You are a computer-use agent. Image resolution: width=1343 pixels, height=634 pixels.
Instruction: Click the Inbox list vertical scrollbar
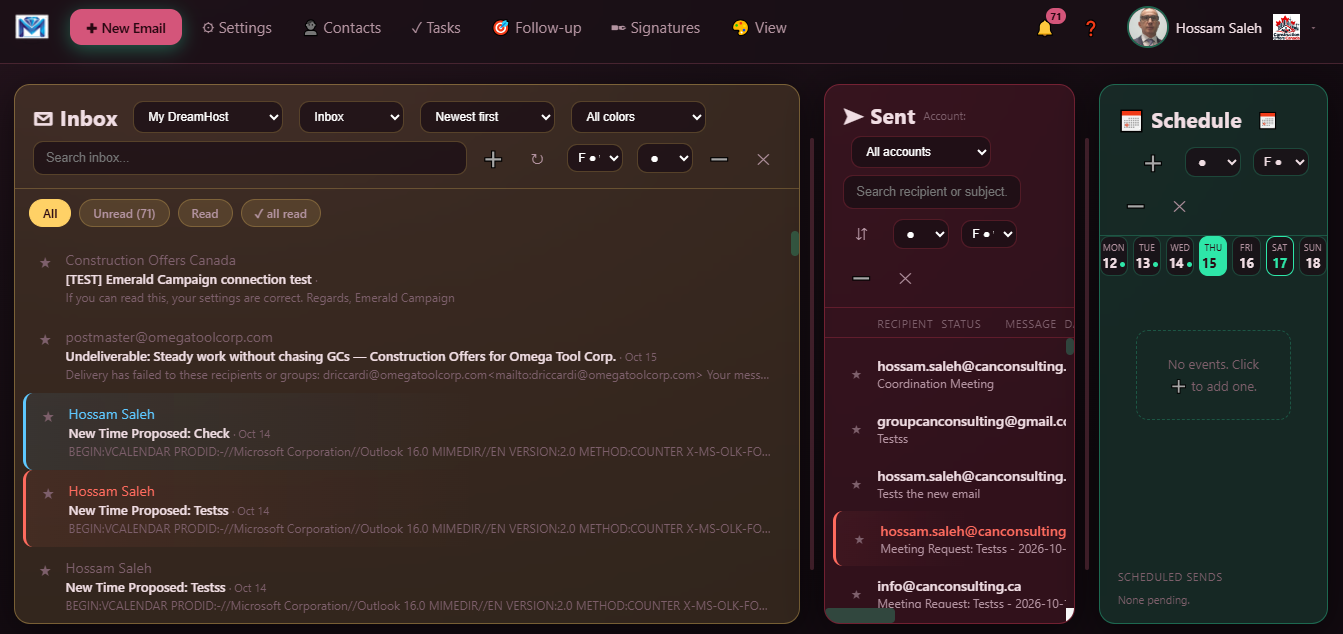click(795, 243)
